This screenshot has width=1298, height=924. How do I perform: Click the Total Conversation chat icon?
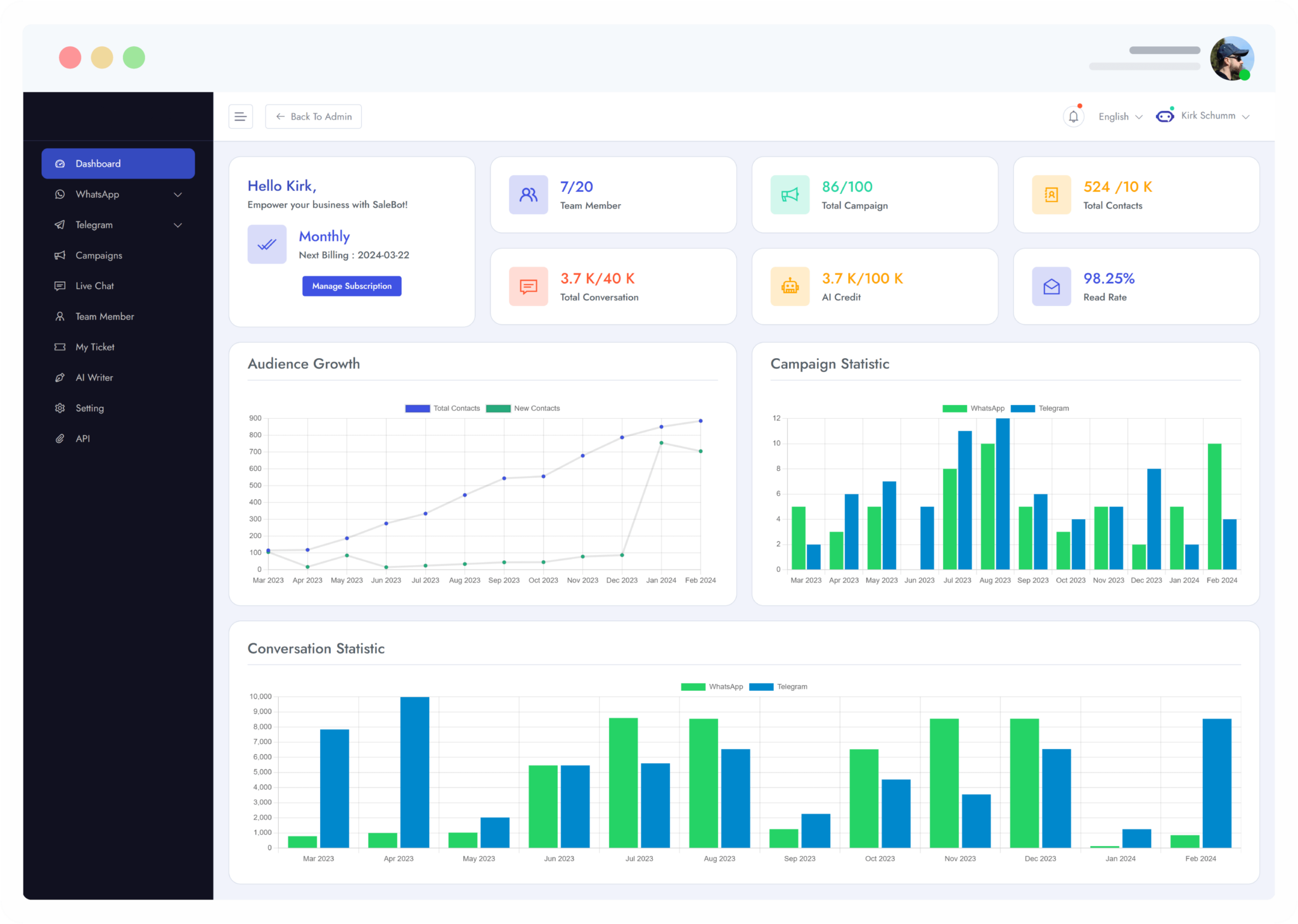(x=528, y=286)
